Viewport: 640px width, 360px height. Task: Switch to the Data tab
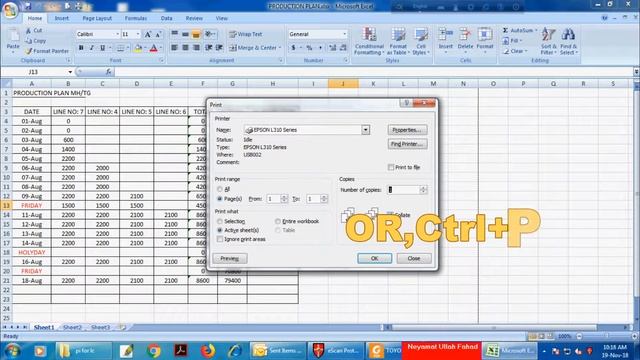tap(167, 18)
